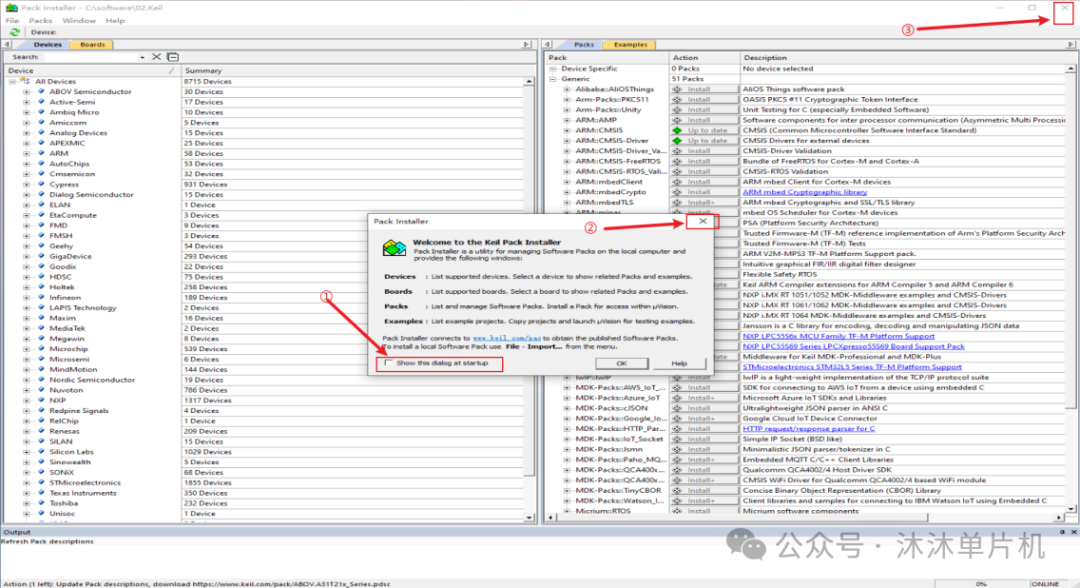Click the welcome dialog pack logo icon
This screenshot has width=1080, height=588.
point(395,248)
